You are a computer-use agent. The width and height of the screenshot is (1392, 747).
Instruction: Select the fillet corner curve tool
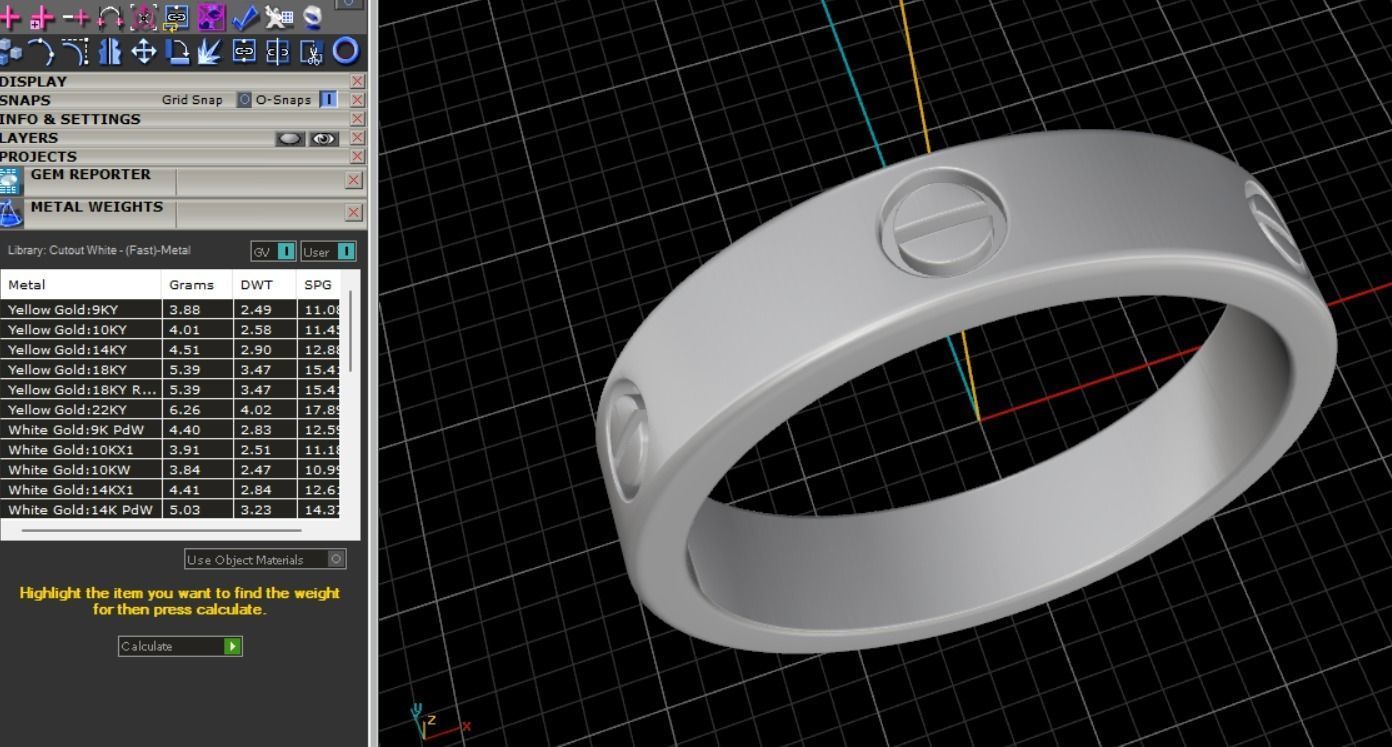coord(76,51)
